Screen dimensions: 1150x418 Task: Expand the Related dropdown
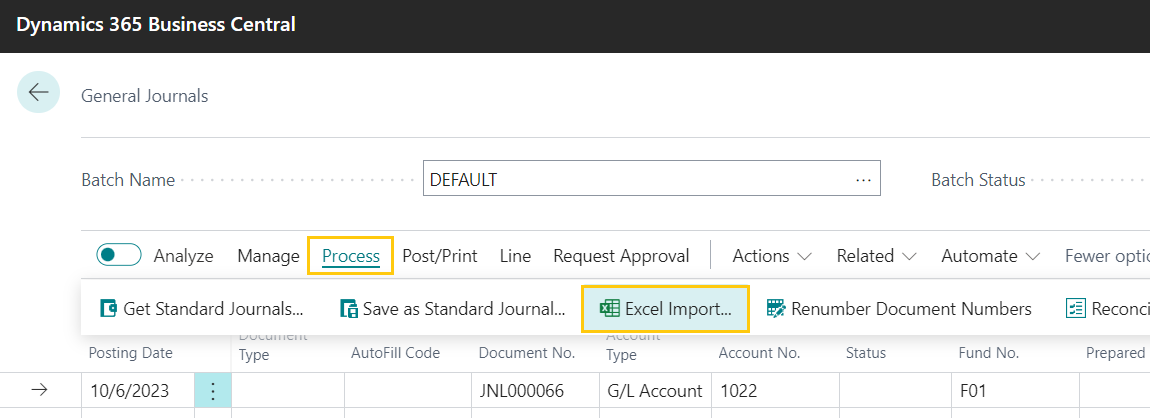876,256
